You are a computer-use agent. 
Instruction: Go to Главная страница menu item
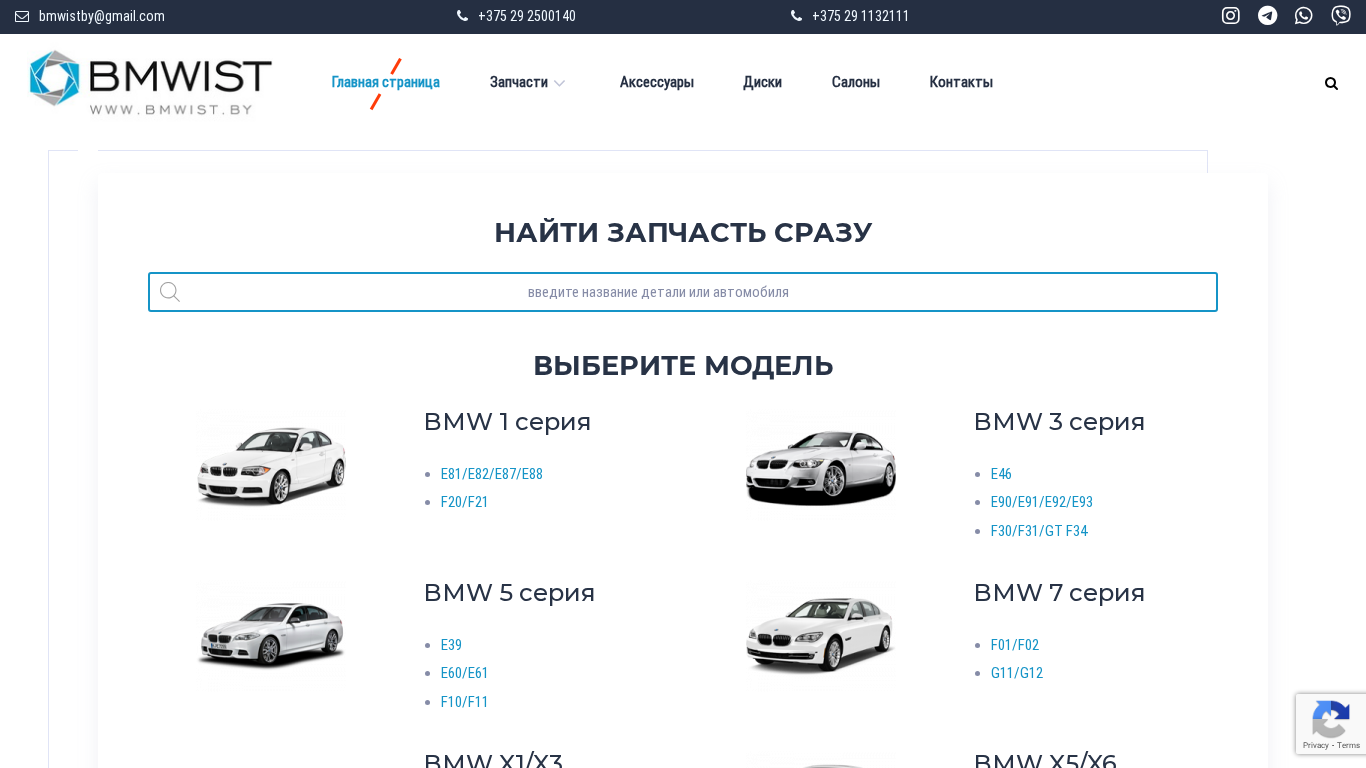coord(386,82)
